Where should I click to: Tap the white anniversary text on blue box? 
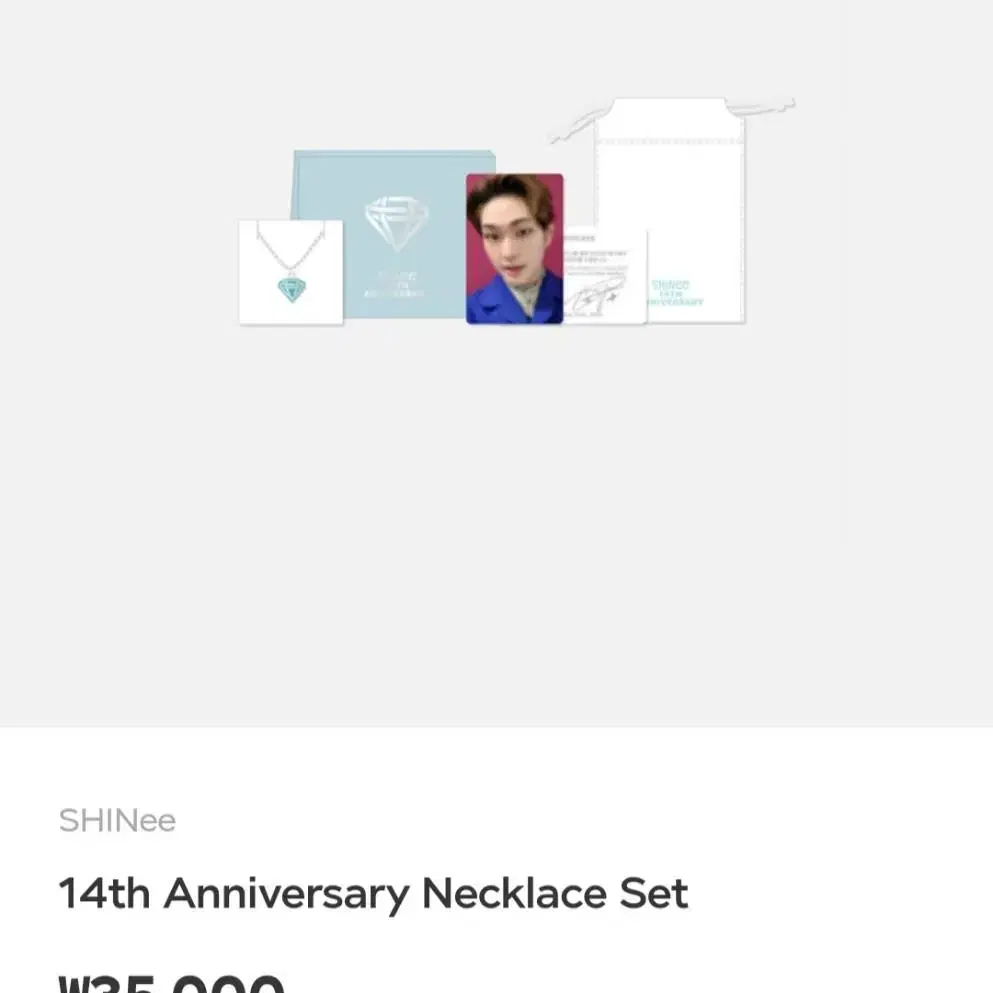click(394, 284)
